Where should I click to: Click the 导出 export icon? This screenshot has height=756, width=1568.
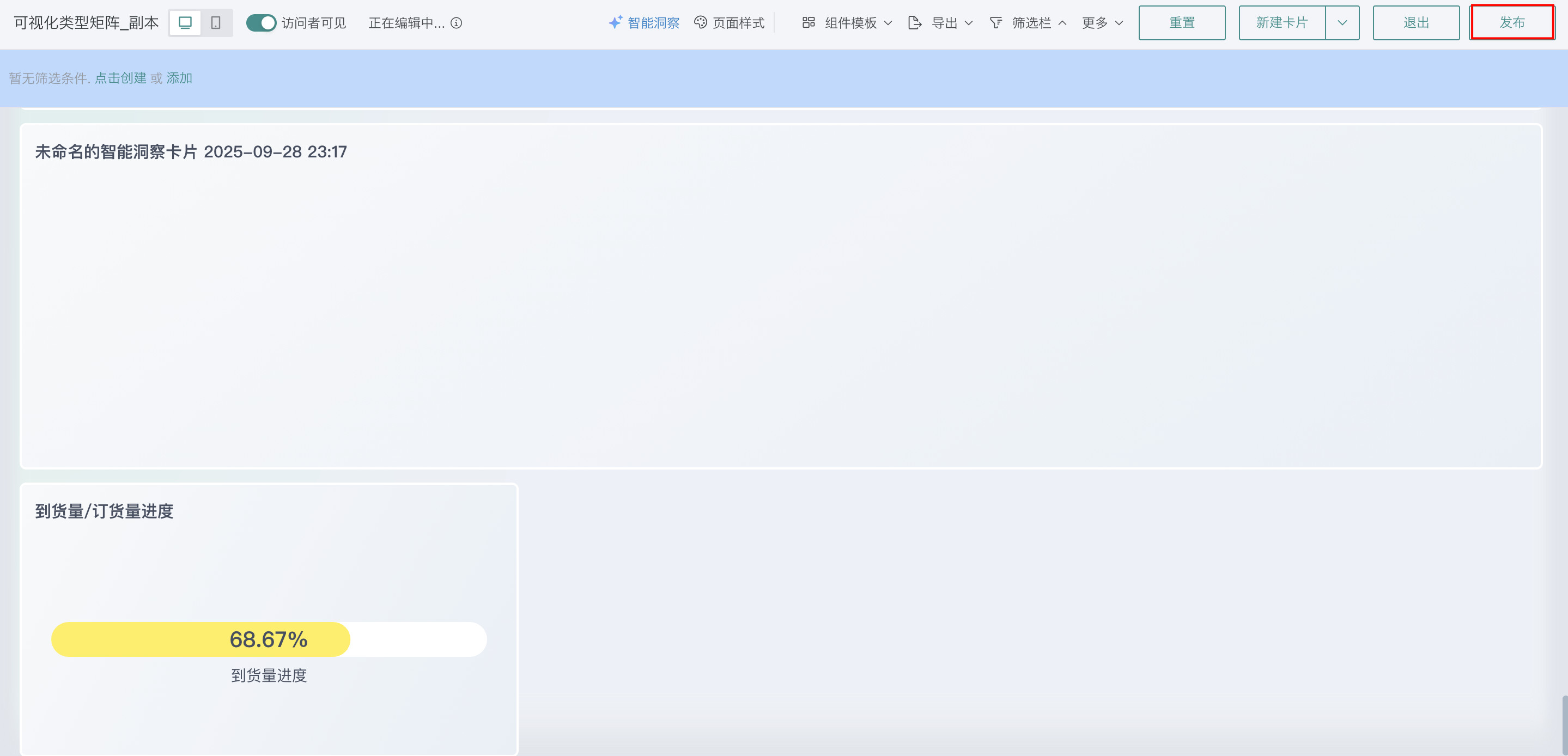pyautogui.click(x=914, y=22)
